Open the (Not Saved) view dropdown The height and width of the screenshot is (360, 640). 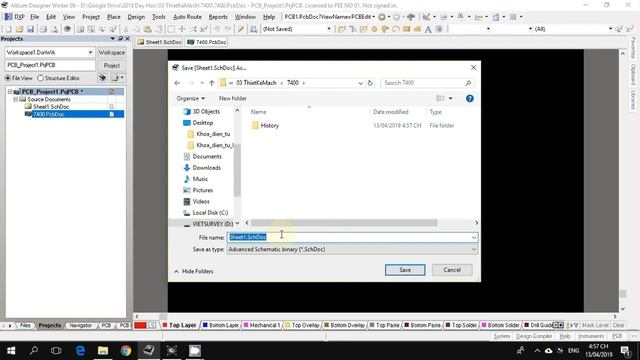pos(329,29)
